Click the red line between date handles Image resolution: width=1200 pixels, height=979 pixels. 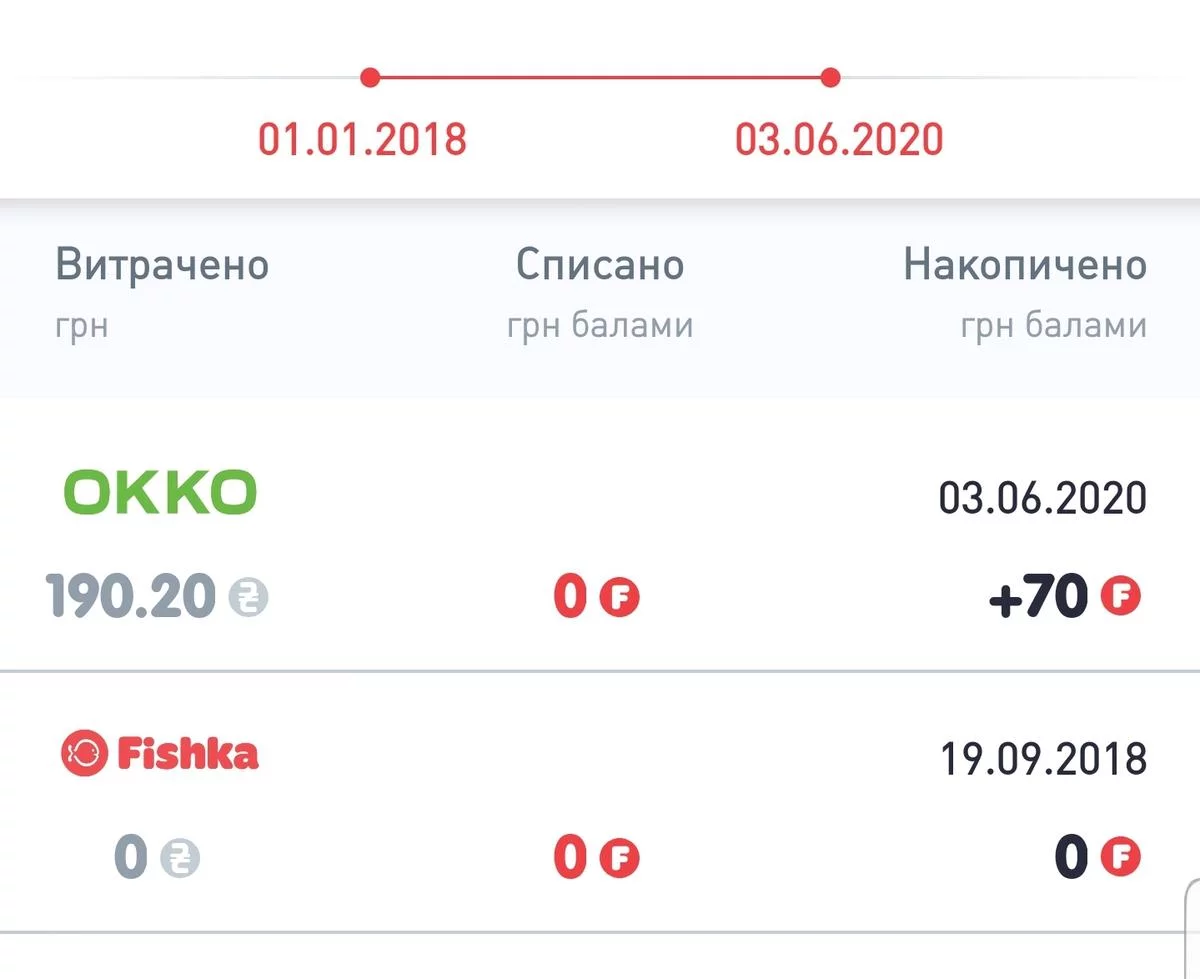click(600, 77)
